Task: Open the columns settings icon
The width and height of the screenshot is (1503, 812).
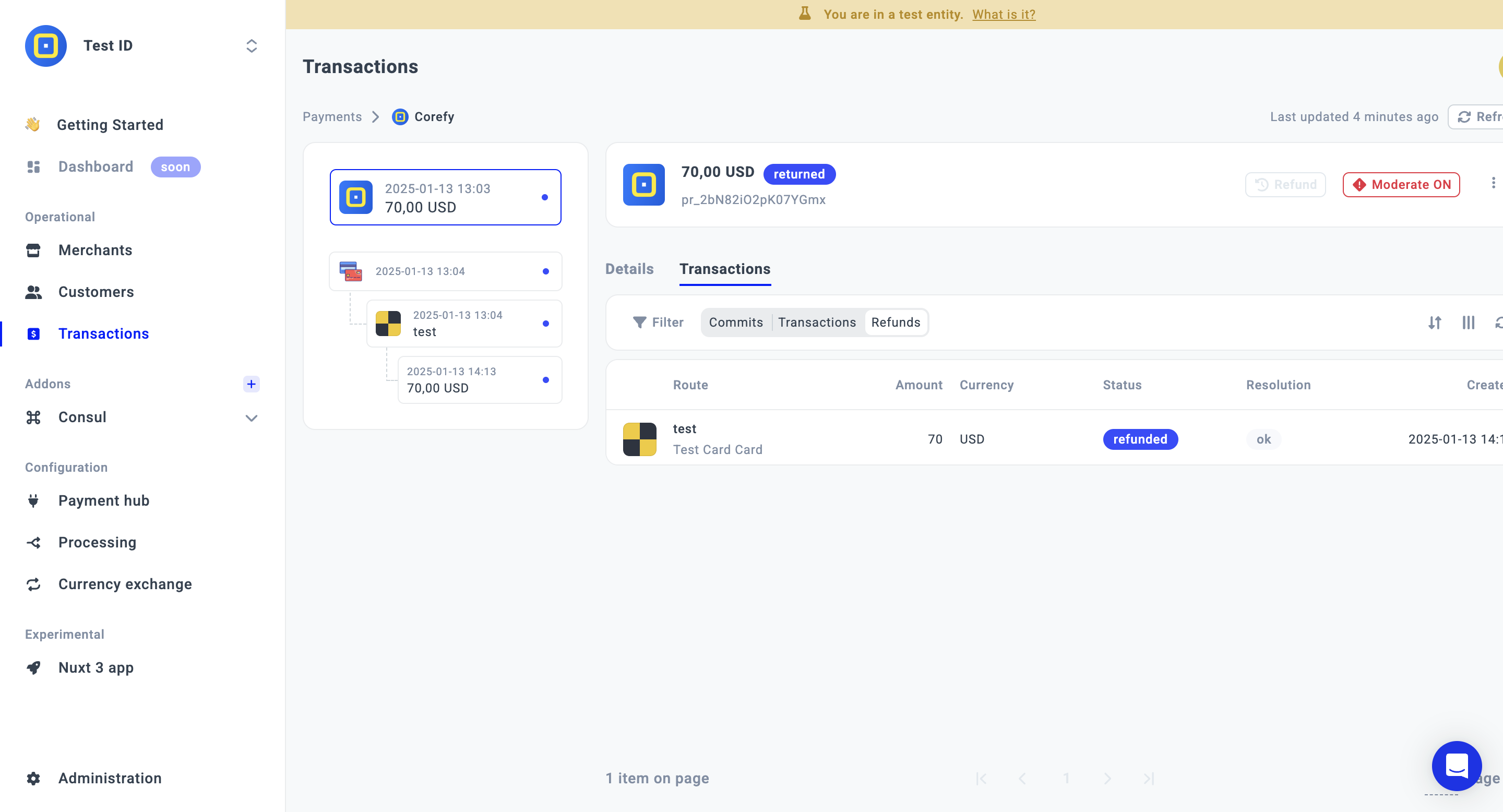Action: click(1468, 323)
